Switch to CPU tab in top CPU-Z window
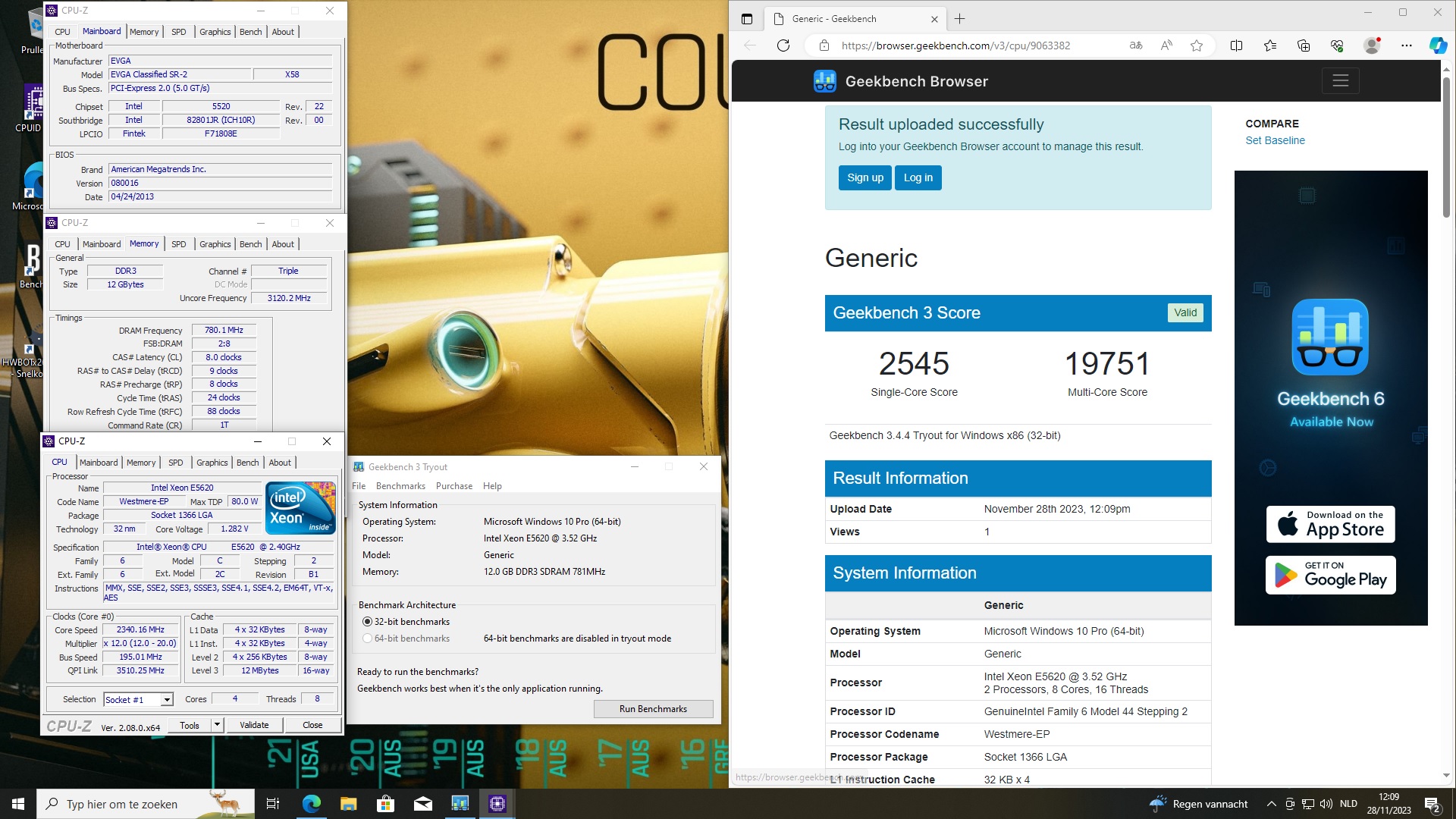The height and width of the screenshot is (819, 1456). (62, 32)
